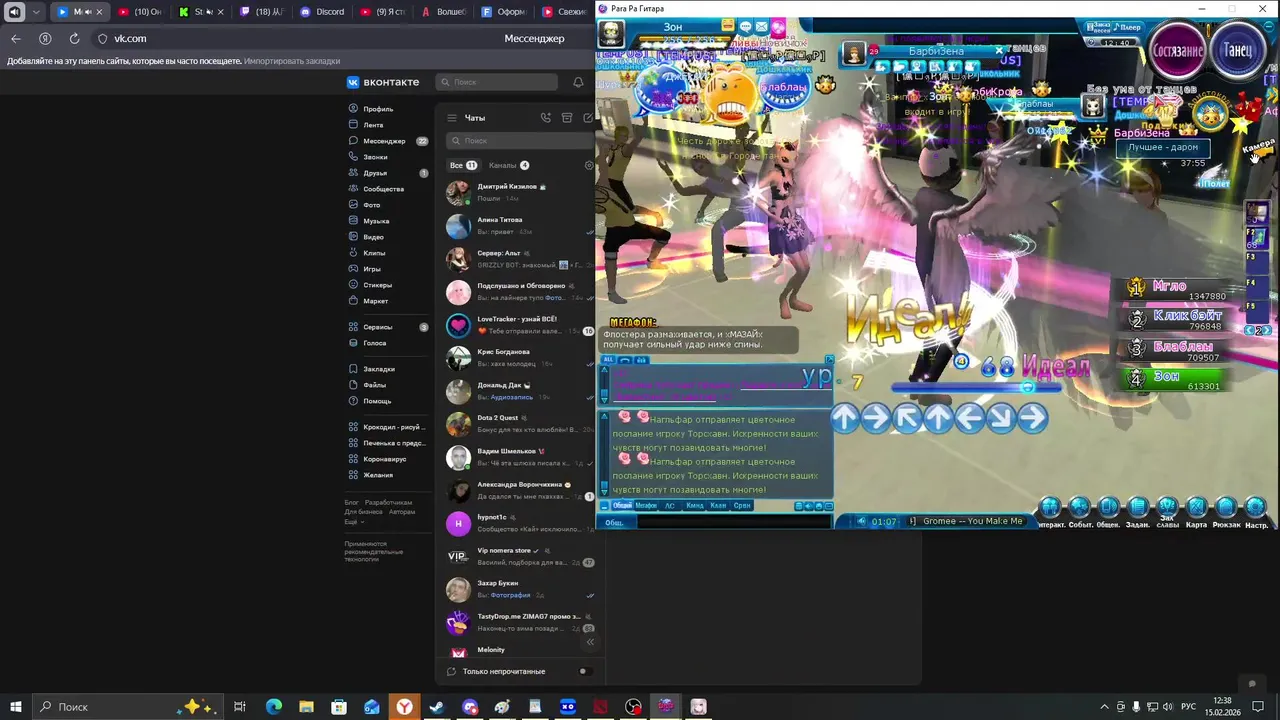Open chat with Алина Титова
1280x720 pixels.
pyautogui.click(x=518, y=226)
